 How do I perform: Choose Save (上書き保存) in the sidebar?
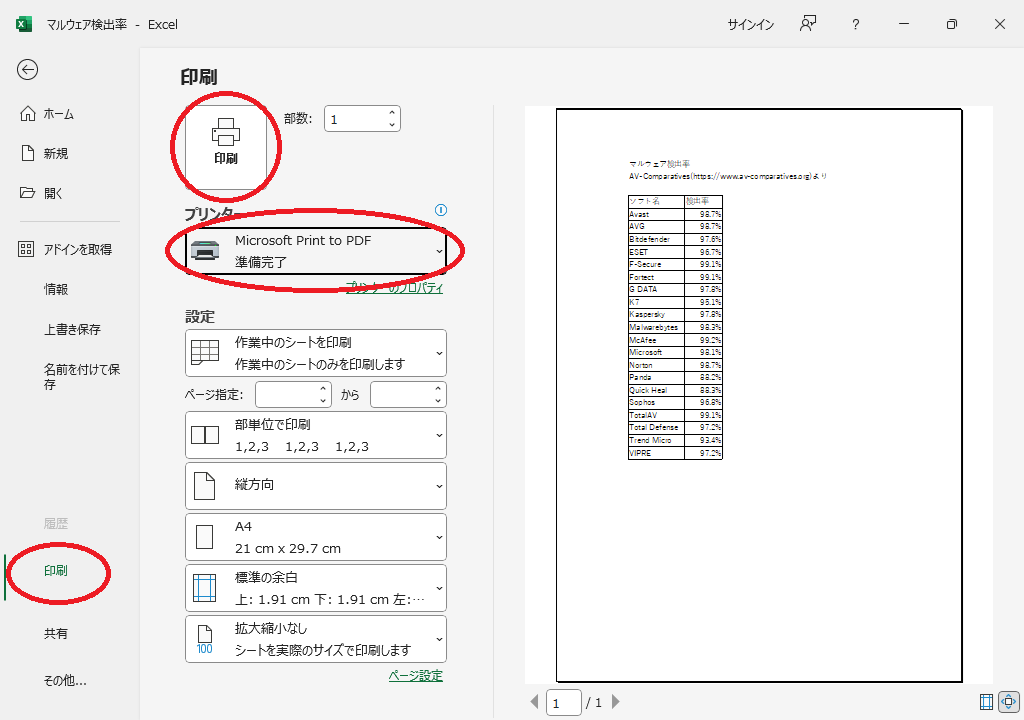click(69, 329)
